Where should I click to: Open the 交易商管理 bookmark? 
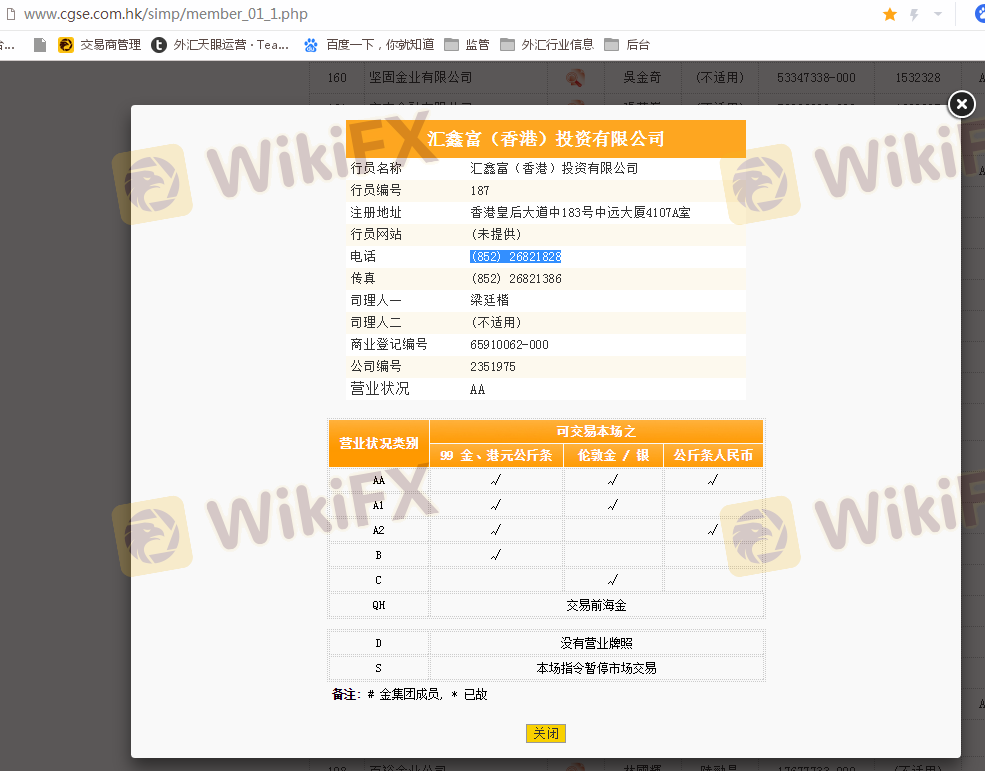coord(99,45)
